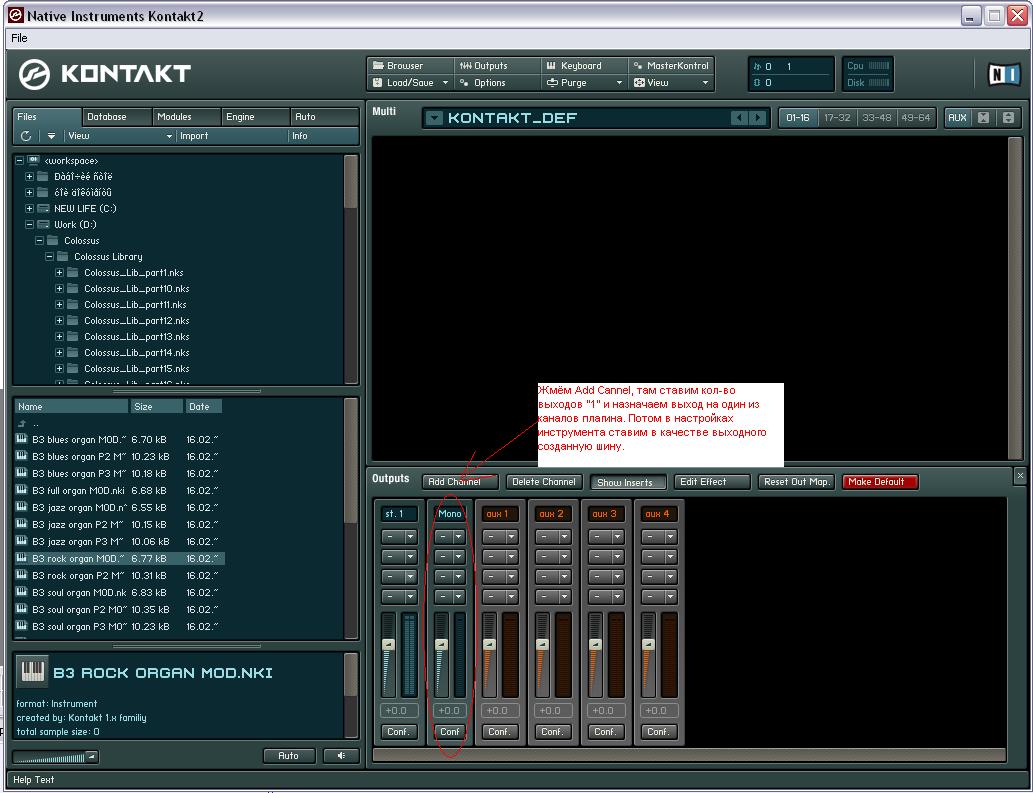Select B3 soul organ P3 file icon

pyautogui.click(x=22, y=626)
